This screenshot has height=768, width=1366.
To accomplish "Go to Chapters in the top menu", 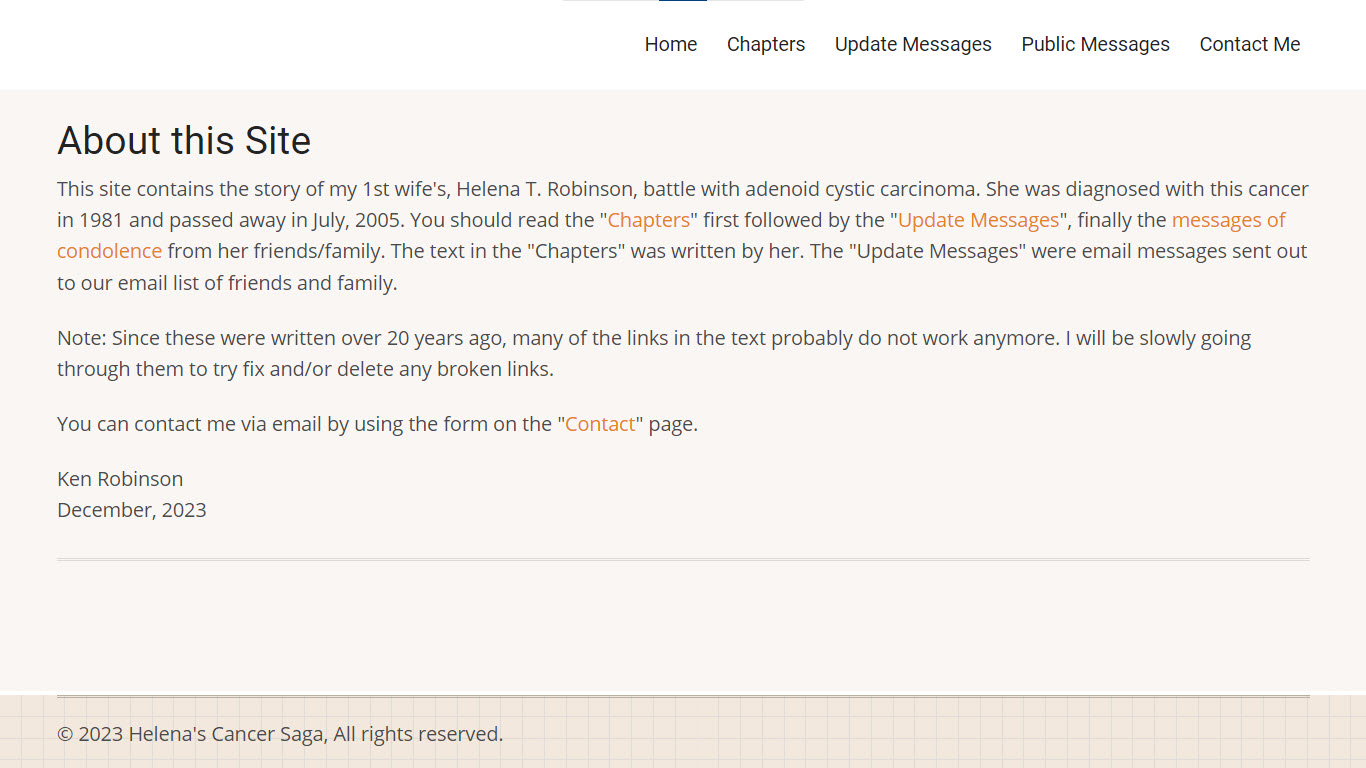I will [x=765, y=44].
